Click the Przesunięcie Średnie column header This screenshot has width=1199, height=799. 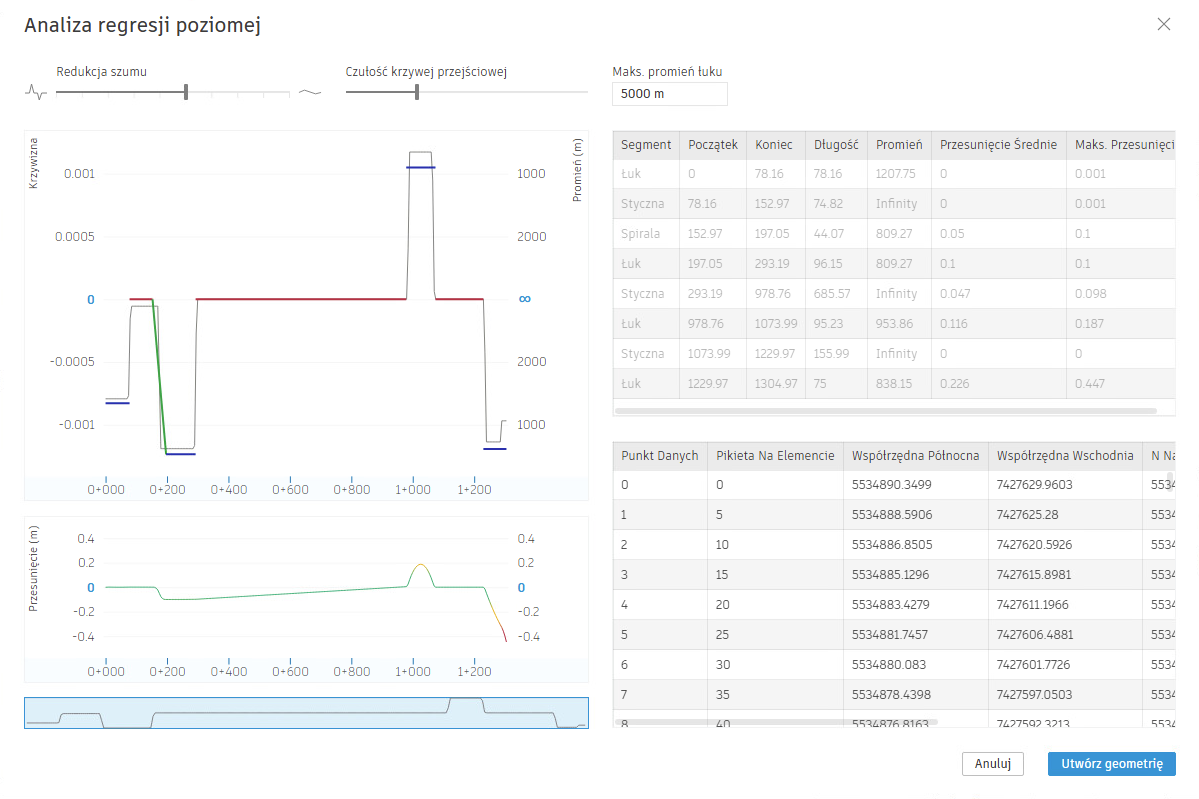[998, 145]
